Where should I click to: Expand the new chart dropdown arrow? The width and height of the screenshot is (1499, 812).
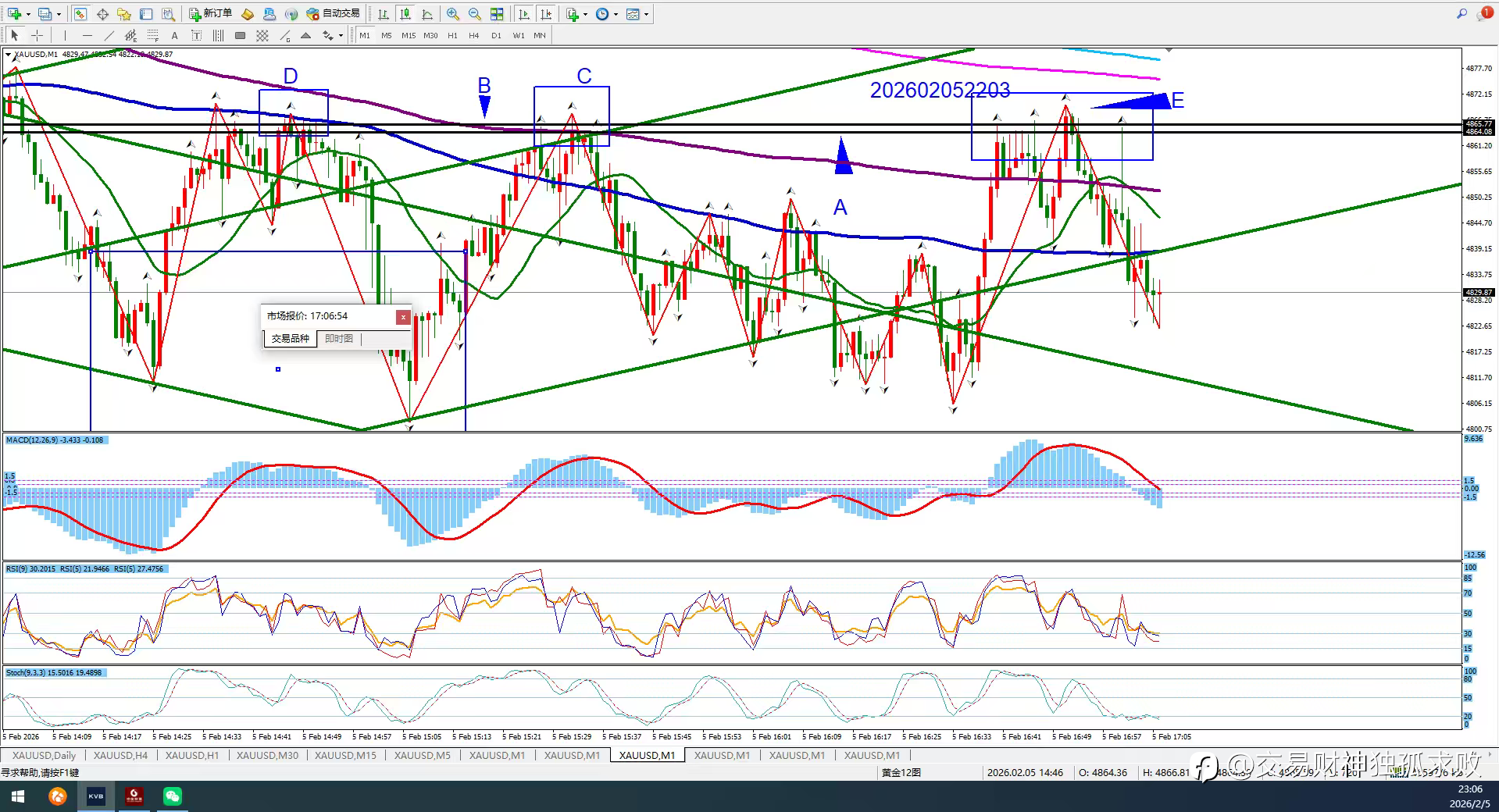pyautogui.click(x=28, y=14)
